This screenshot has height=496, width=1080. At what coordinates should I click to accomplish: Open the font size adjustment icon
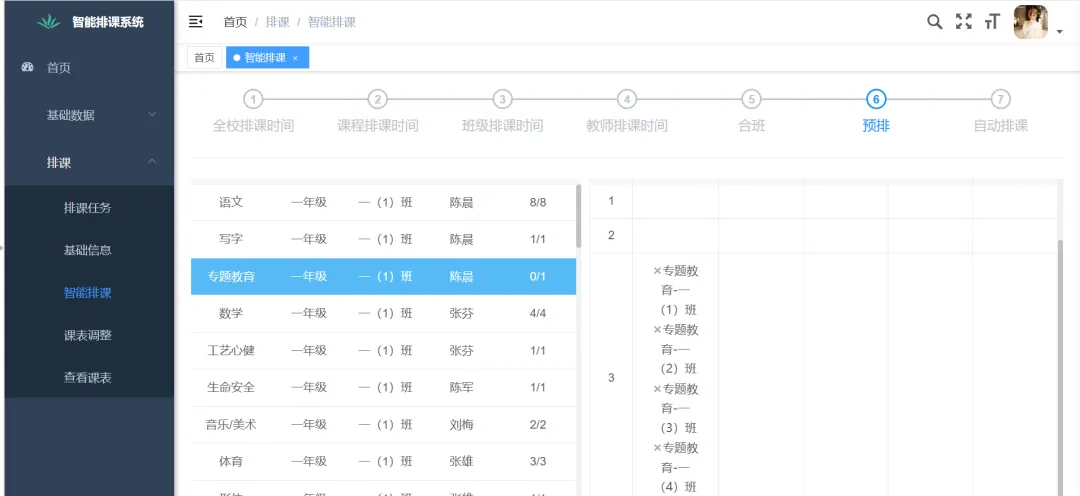[992, 22]
